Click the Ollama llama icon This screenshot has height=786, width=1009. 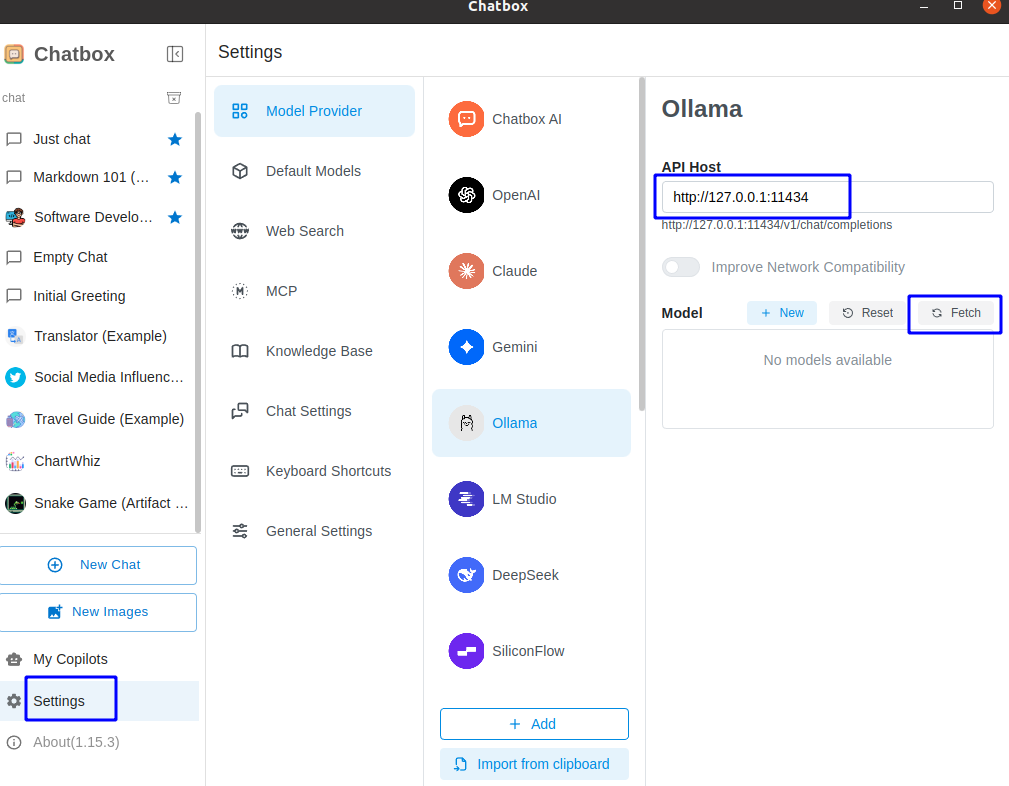pyautogui.click(x=467, y=423)
